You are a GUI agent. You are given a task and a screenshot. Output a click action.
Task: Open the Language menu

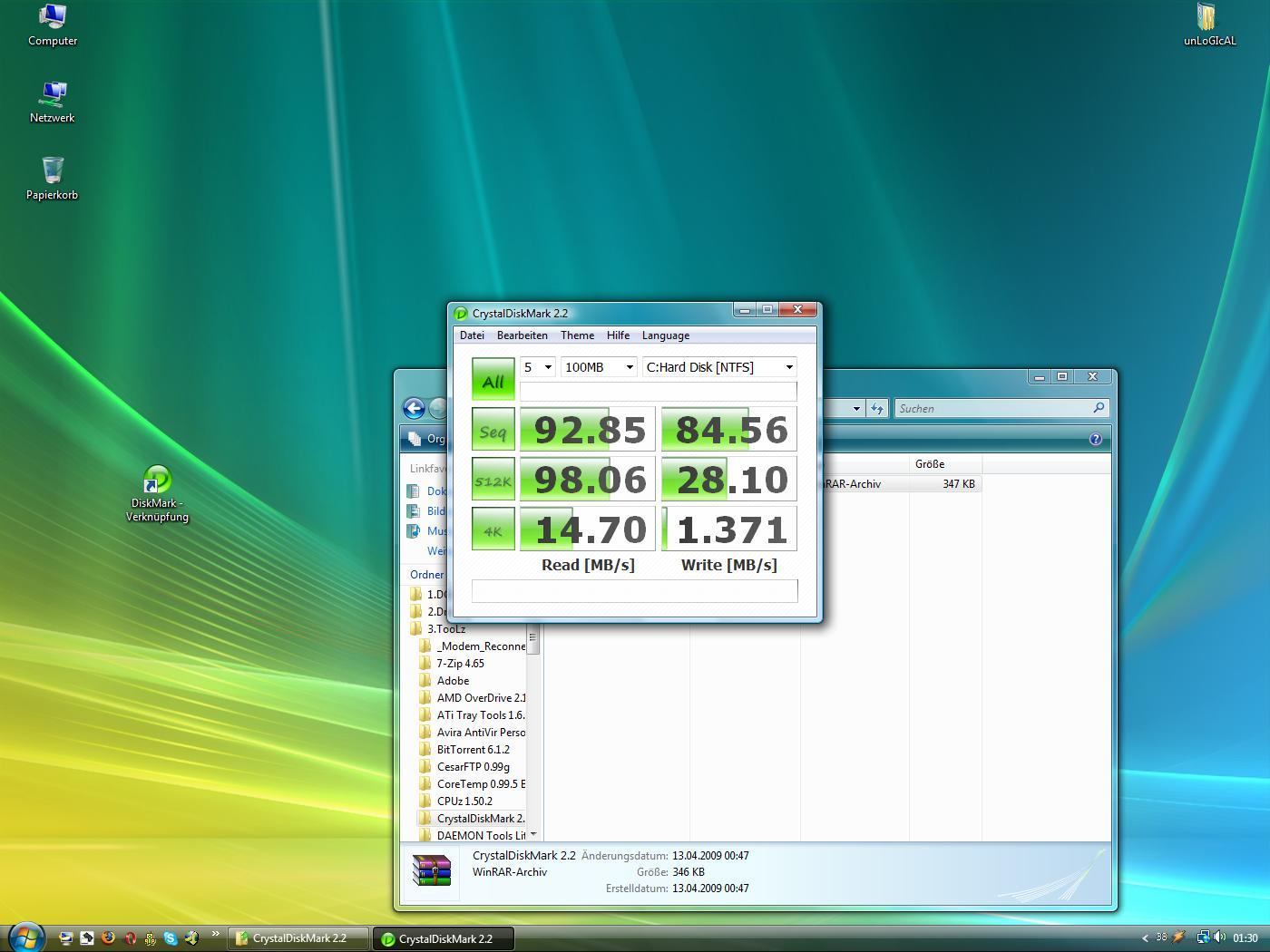coord(665,335)
